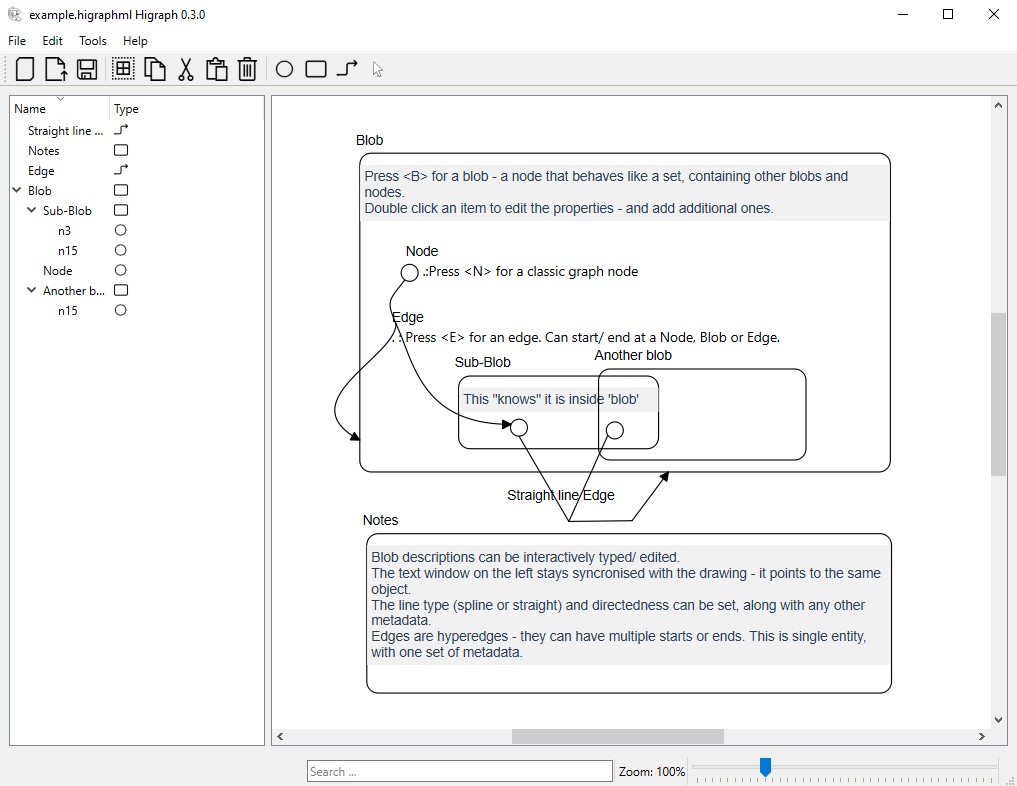The height and width of the screenshot is (786, 1017).
Task: Click the node circle inside Another blob
Action: click(615, 430)
